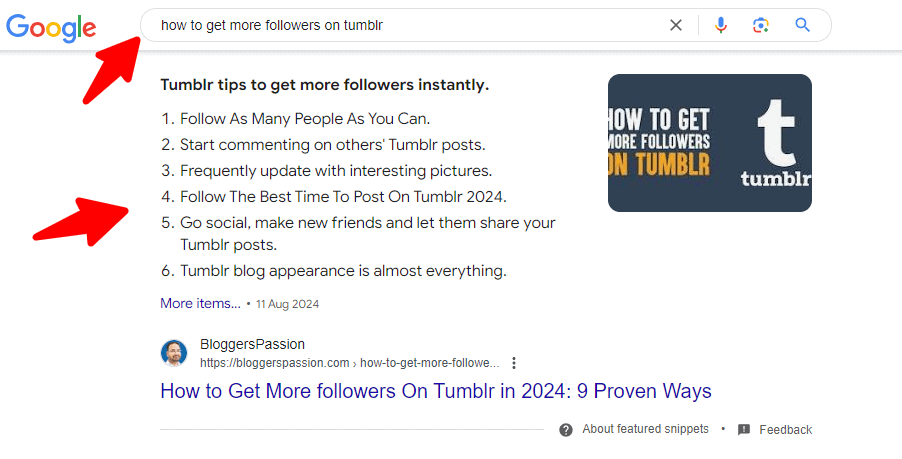902x459 pixels.
Task: Open the Tumblr followers thumbnail image
Action: tap(709, 143)
